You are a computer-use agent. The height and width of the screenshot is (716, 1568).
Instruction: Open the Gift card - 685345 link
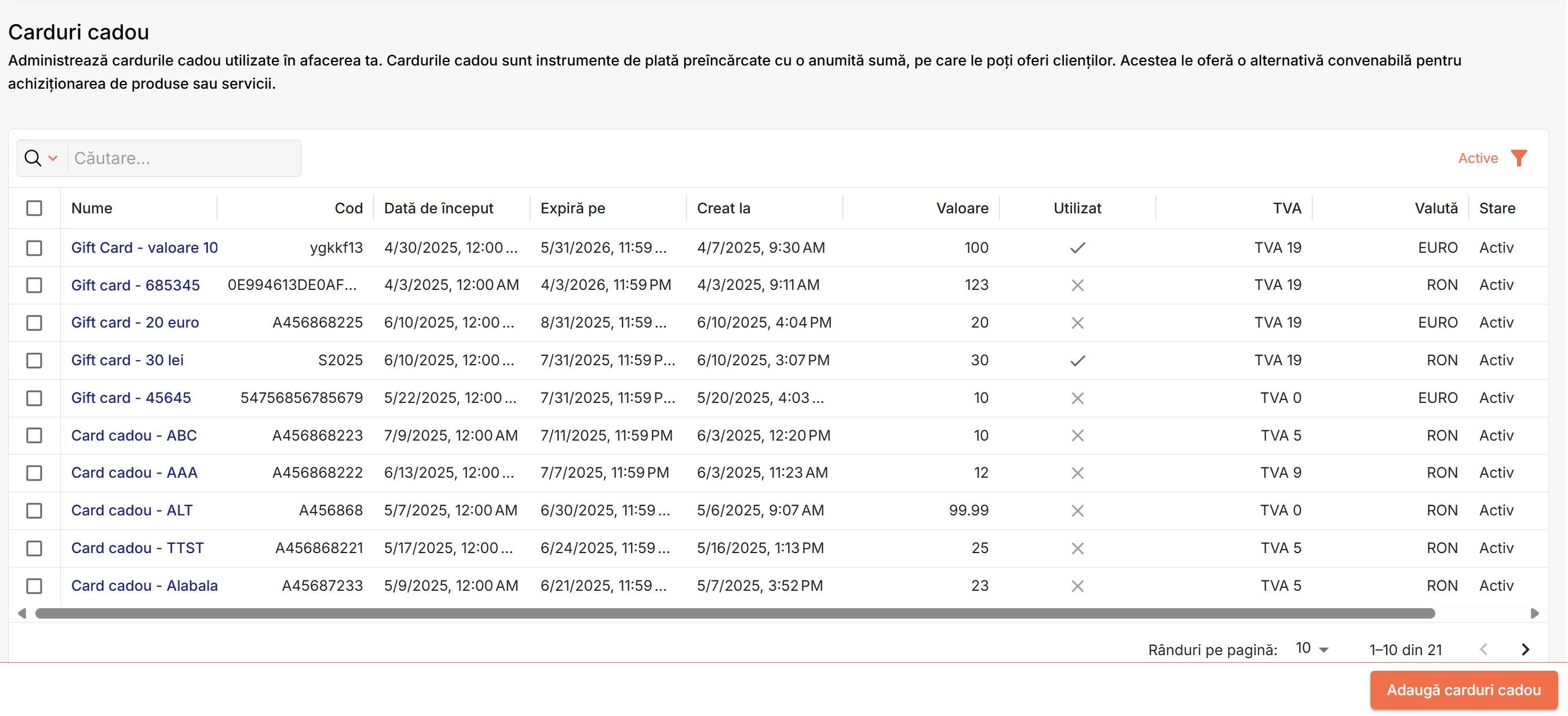135,285
